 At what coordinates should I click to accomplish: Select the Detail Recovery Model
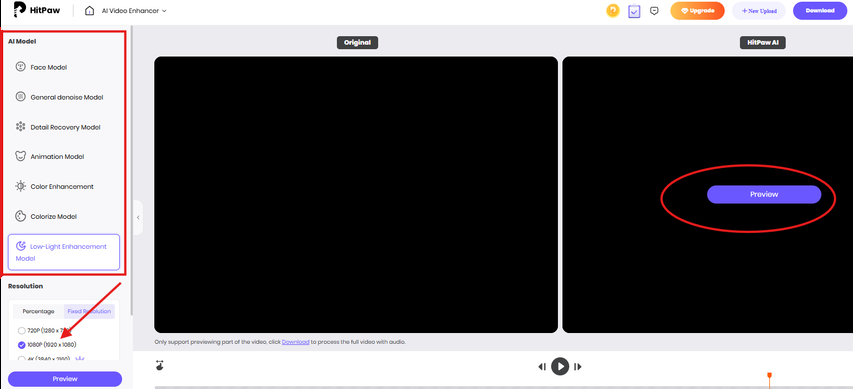(x=64, y=127)
